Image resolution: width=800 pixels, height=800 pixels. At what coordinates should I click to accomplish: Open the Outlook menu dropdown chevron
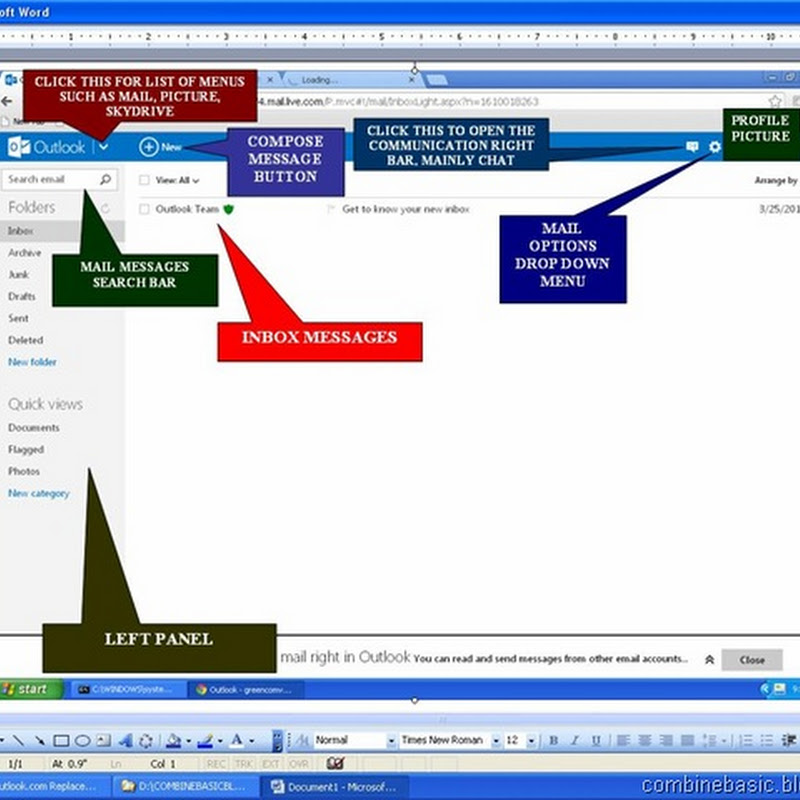click(104, 147)
